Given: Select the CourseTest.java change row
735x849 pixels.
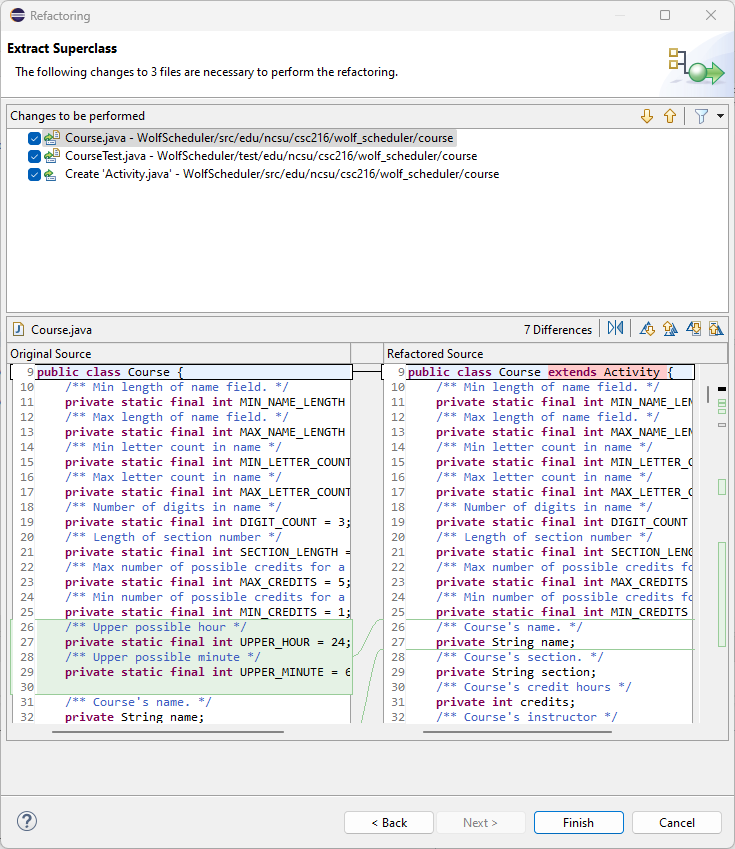Looking at the screenshot, I should click(x=271, y=156).
